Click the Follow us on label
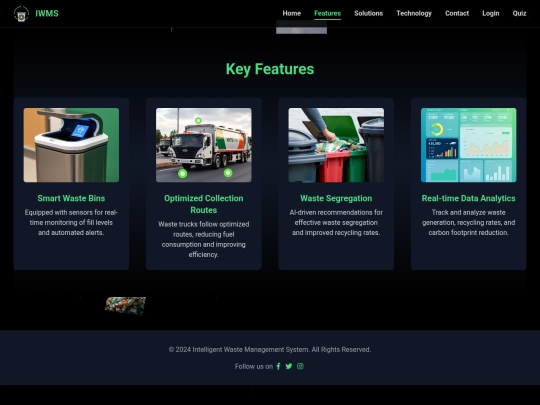540x405 pixels. (x=254, y=366)
